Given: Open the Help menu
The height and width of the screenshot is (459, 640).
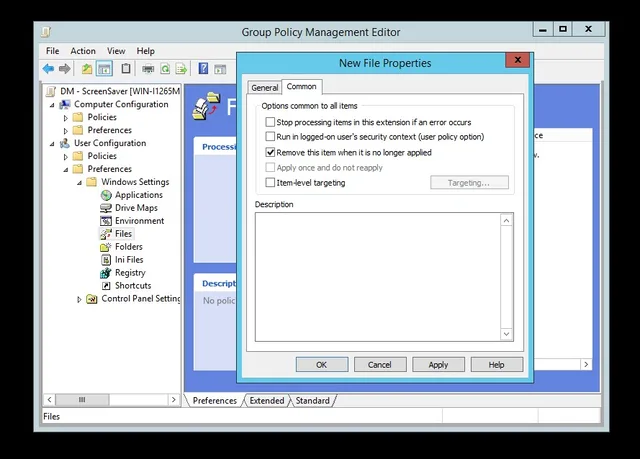Looking at the screenshot, I should [145, 51].
